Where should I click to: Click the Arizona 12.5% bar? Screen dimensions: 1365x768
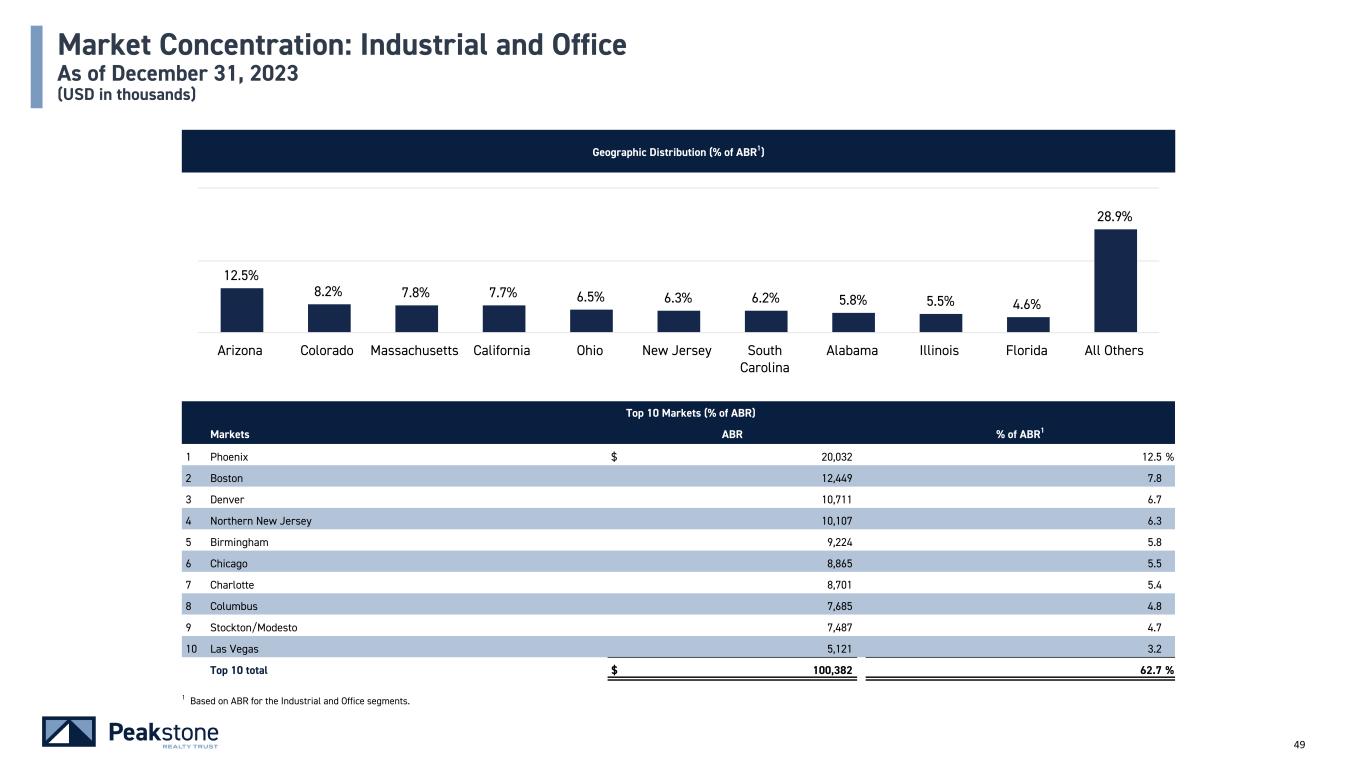[x=241, y=310]
